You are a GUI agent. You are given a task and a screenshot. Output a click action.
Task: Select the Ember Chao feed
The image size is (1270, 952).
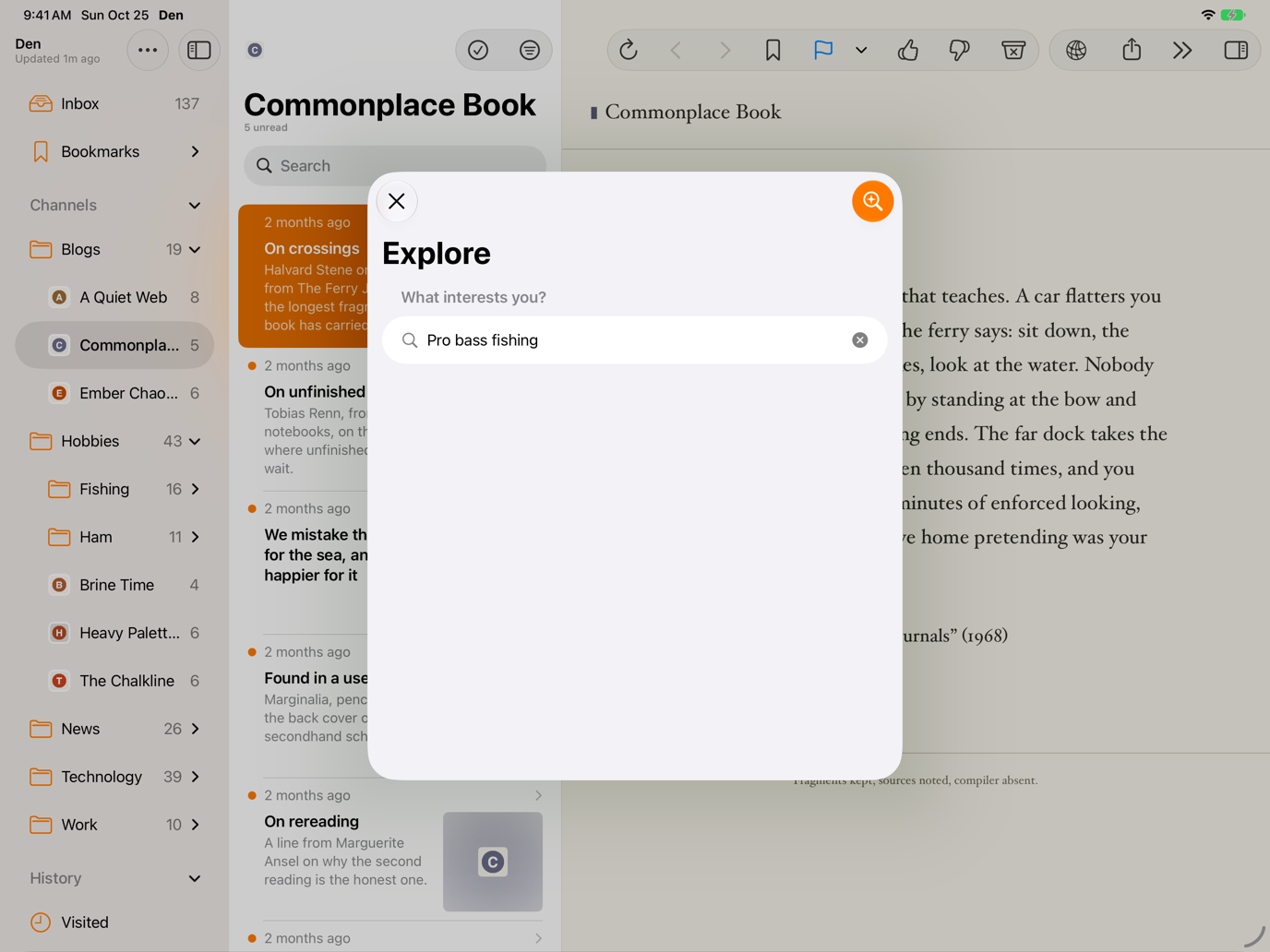click(x=114, y=393)
